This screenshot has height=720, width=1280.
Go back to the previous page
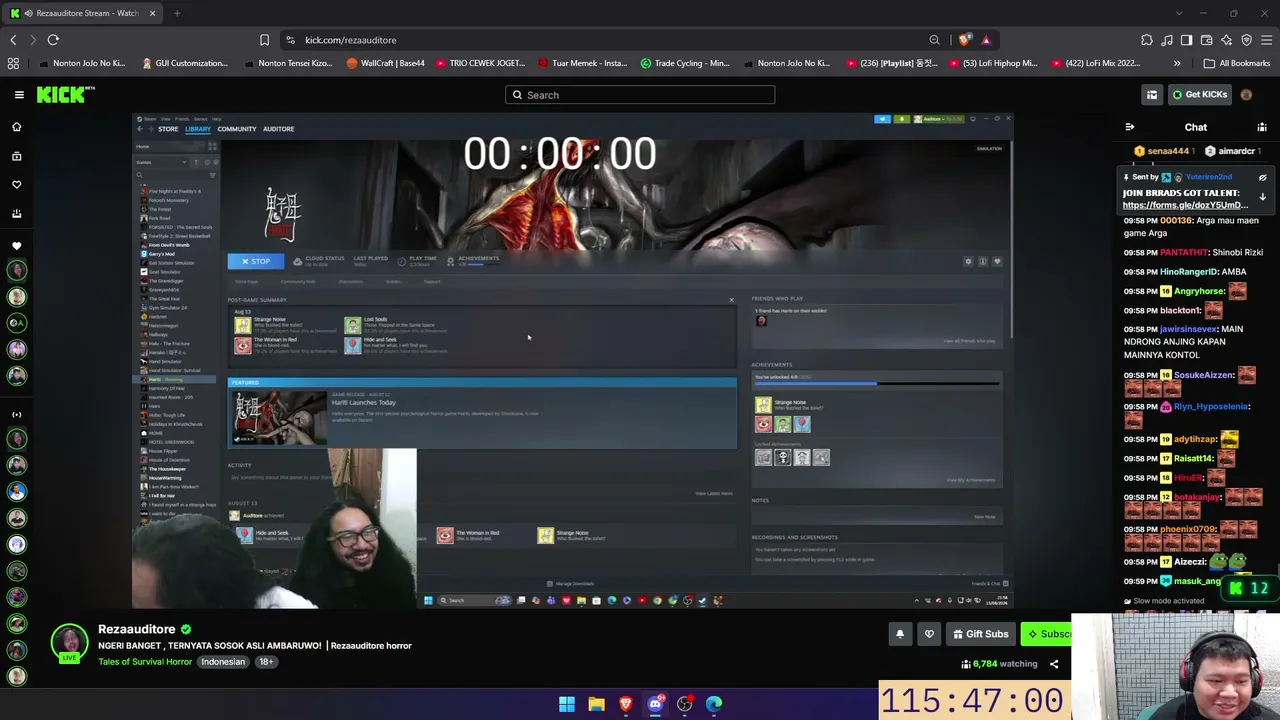tap(13, 40)
